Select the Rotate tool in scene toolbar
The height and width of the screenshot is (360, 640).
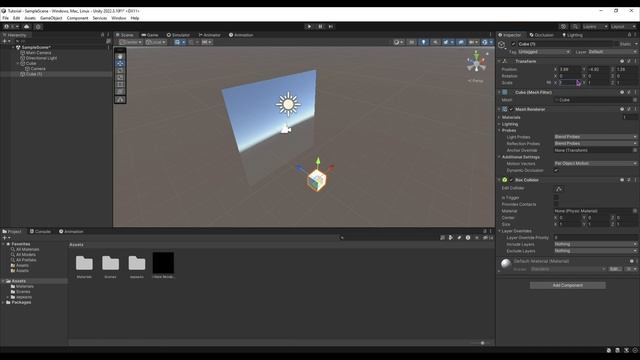click(120, 70)
